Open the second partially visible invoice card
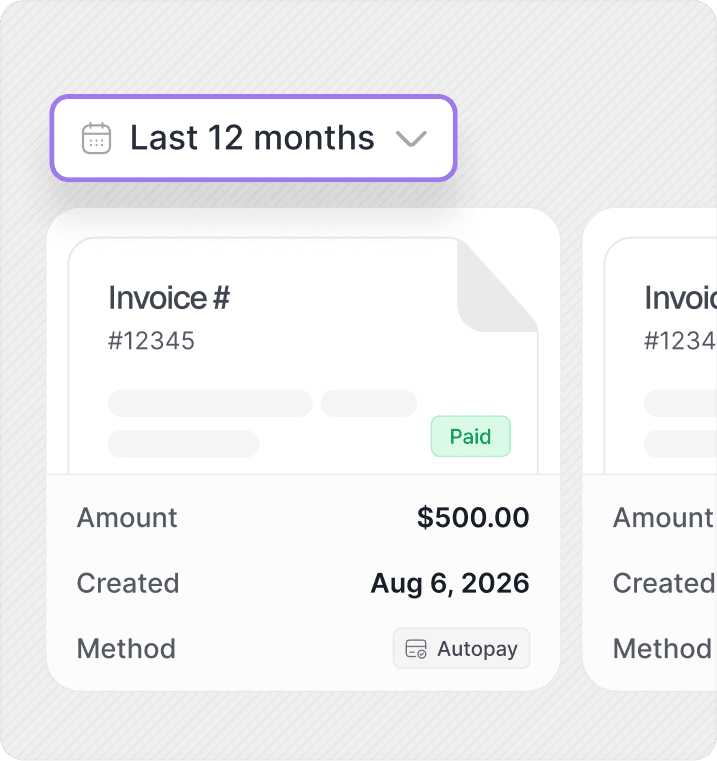The width and height of the screenshot is (717, 761). point(650,449)
